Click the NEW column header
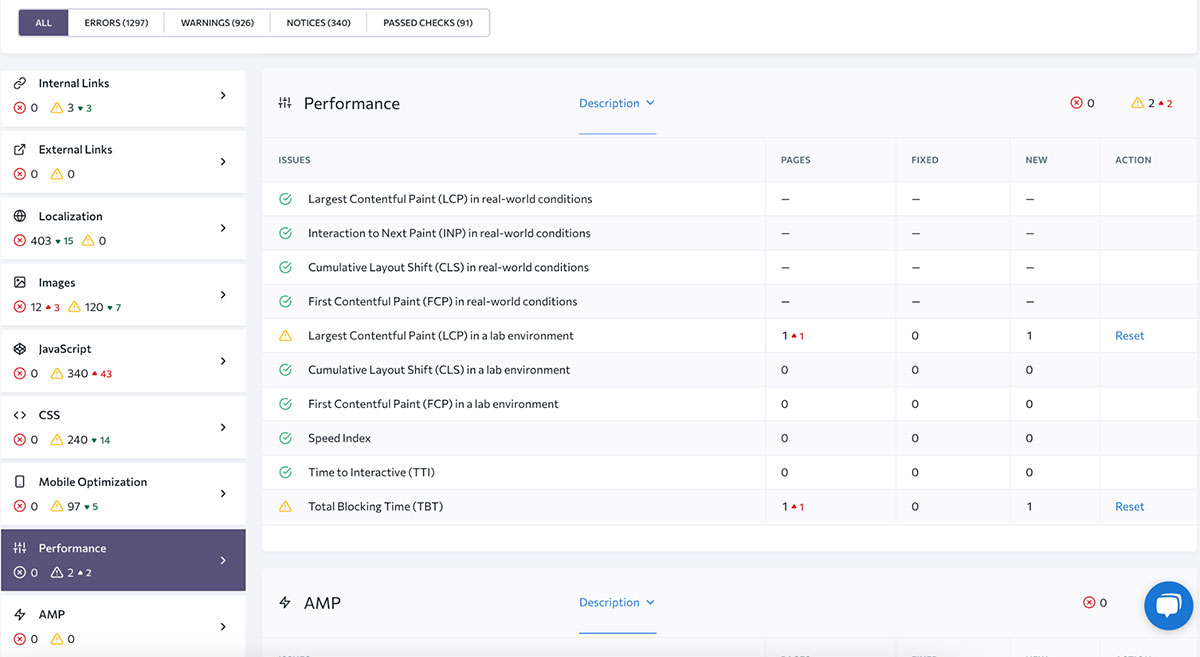Viewport: 1200px width, 657px height. (x=1036, y=160)
